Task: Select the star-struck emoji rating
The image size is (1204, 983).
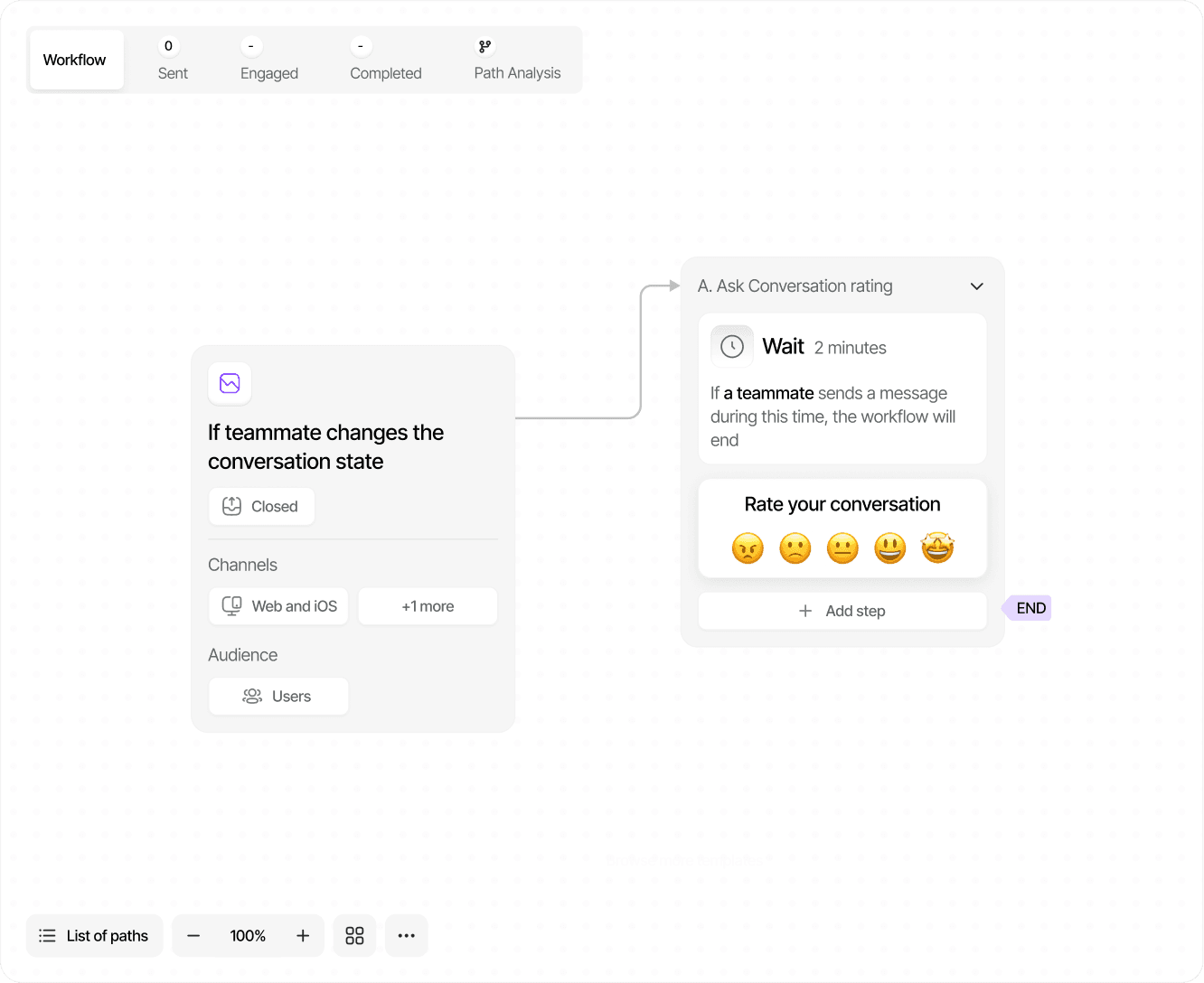Action: tap(937, 548)
